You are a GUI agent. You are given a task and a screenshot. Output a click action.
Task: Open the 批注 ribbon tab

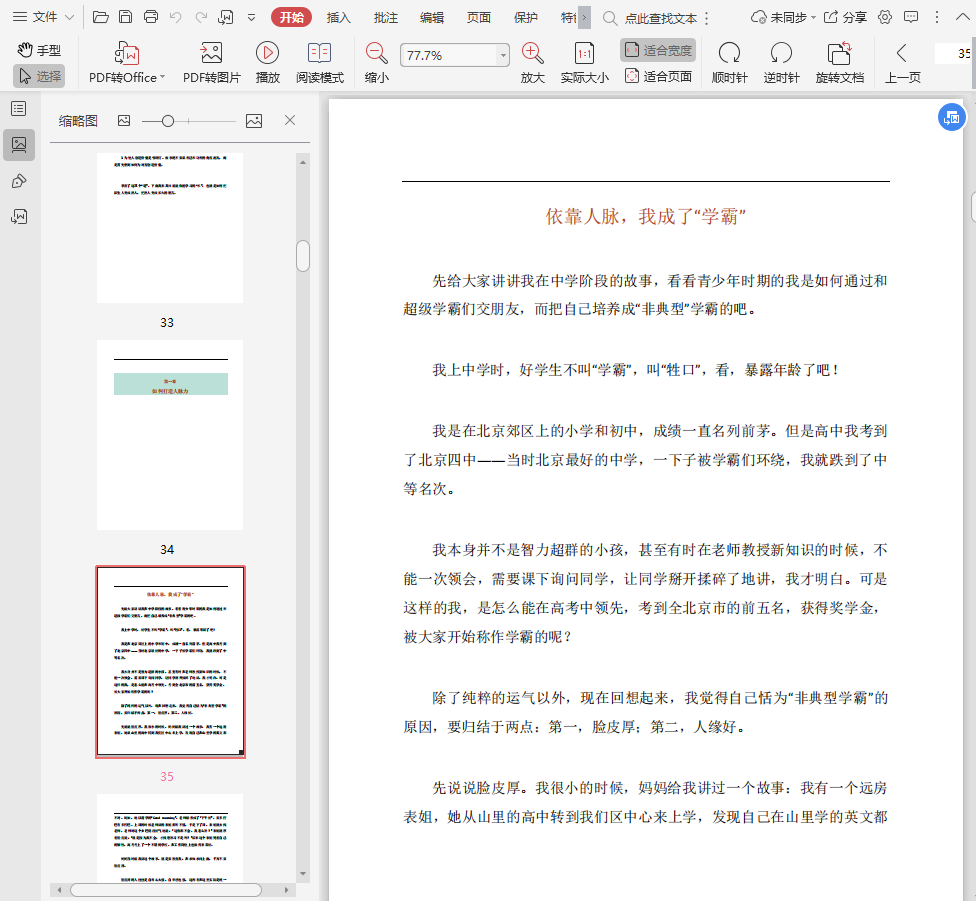[x=385, y=17]
